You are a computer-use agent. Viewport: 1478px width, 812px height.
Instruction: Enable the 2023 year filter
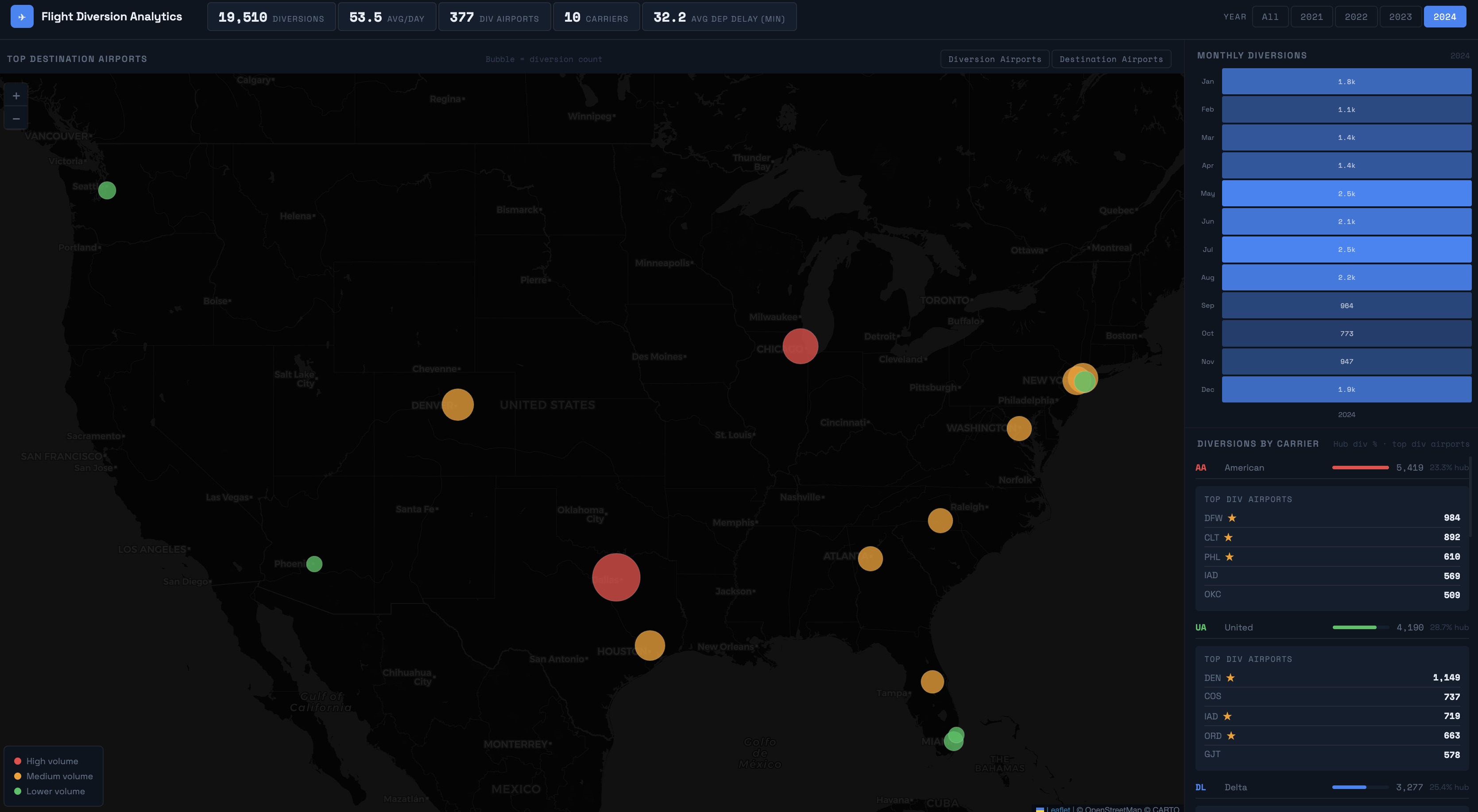click(1401, 16)
